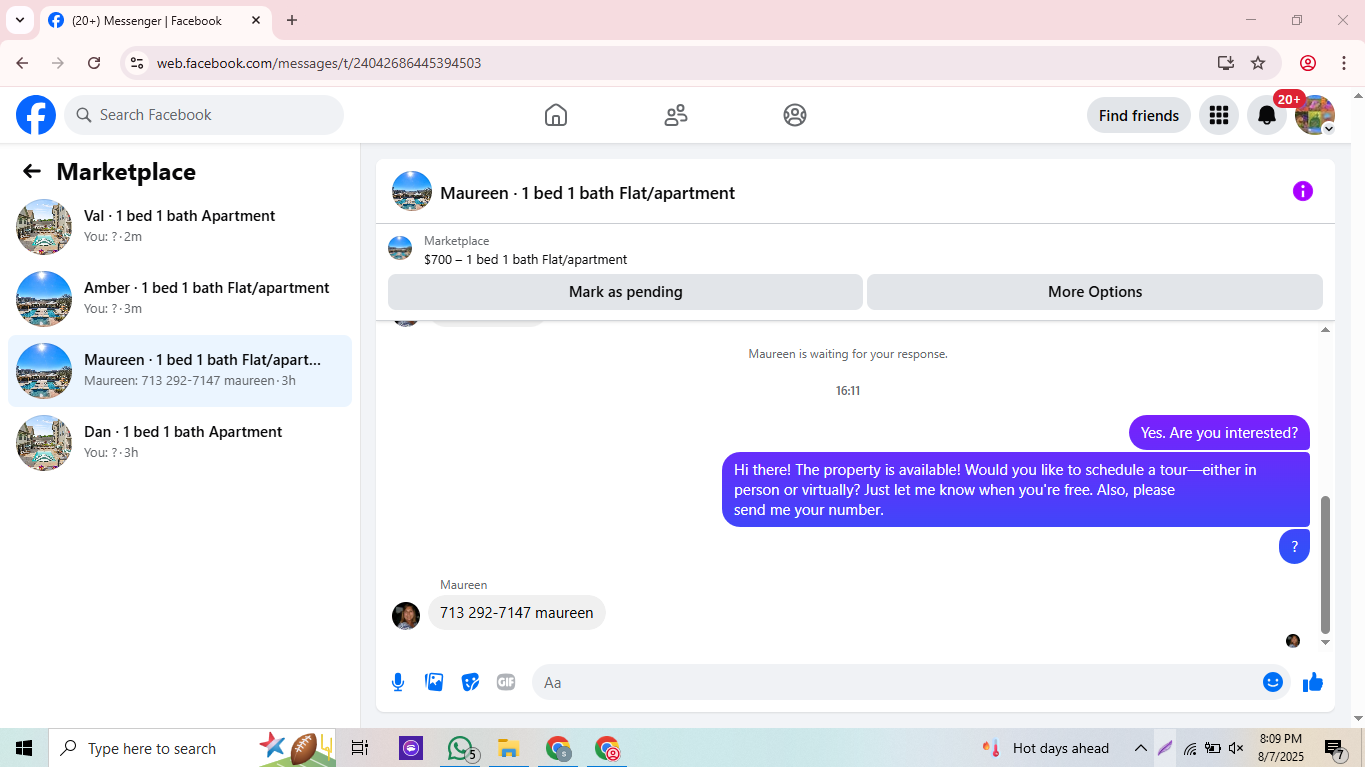Click the Search Facebook field
This screenshot has height=767, width=1365.
click(x=204, y=115)
